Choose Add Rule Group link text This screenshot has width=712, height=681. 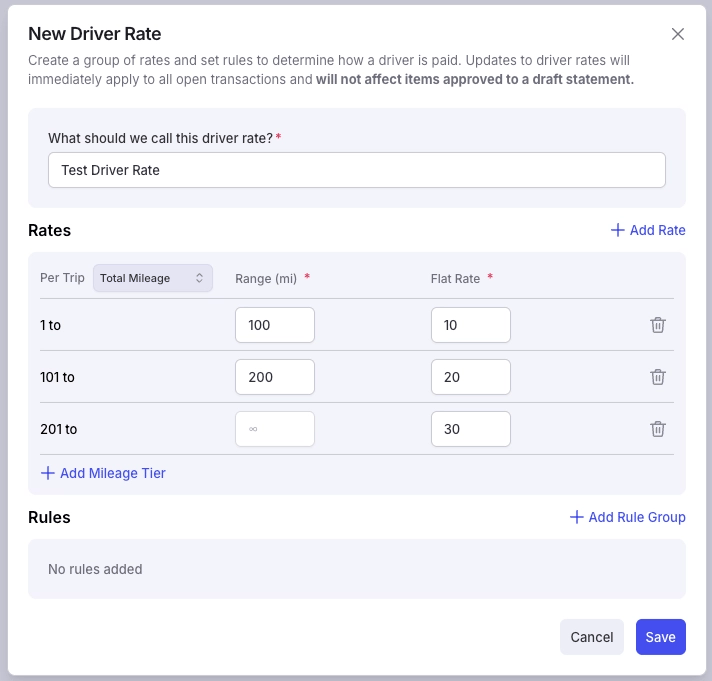[x=637, y=517]
